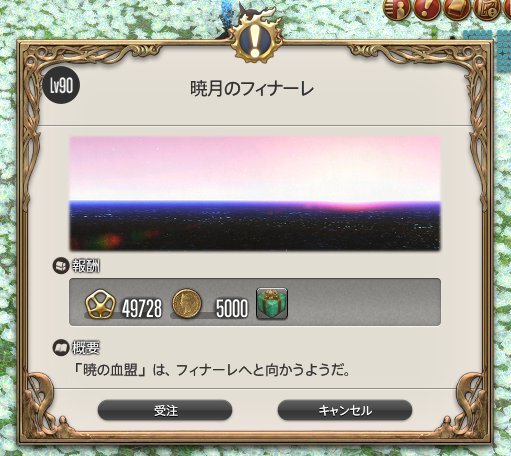
Task: Open the duty menu with exclamation icon
Action: coord(427,9)
